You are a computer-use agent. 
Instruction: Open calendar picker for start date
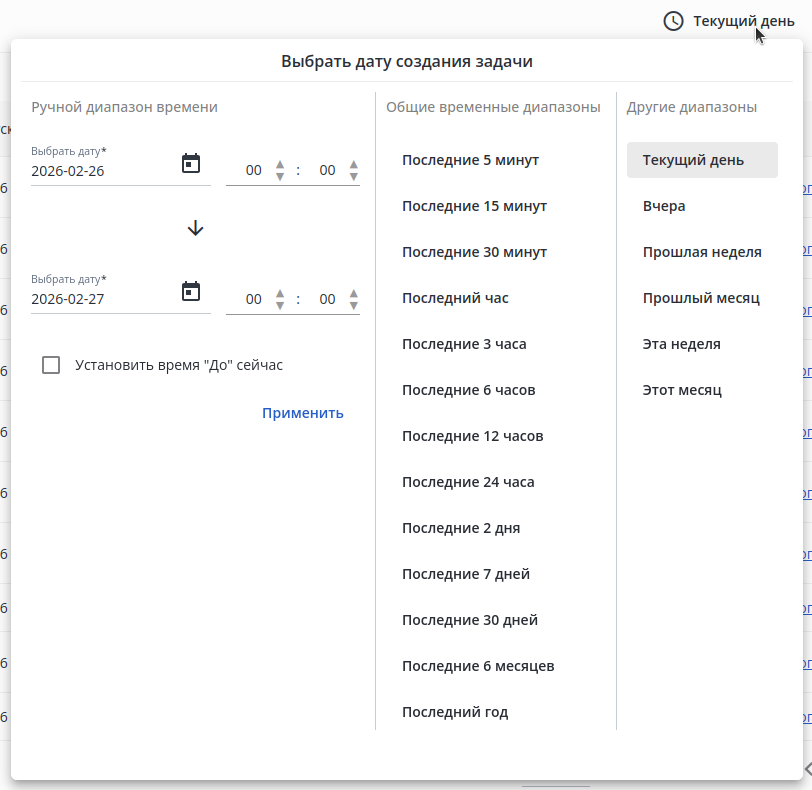tap(191, 163)
